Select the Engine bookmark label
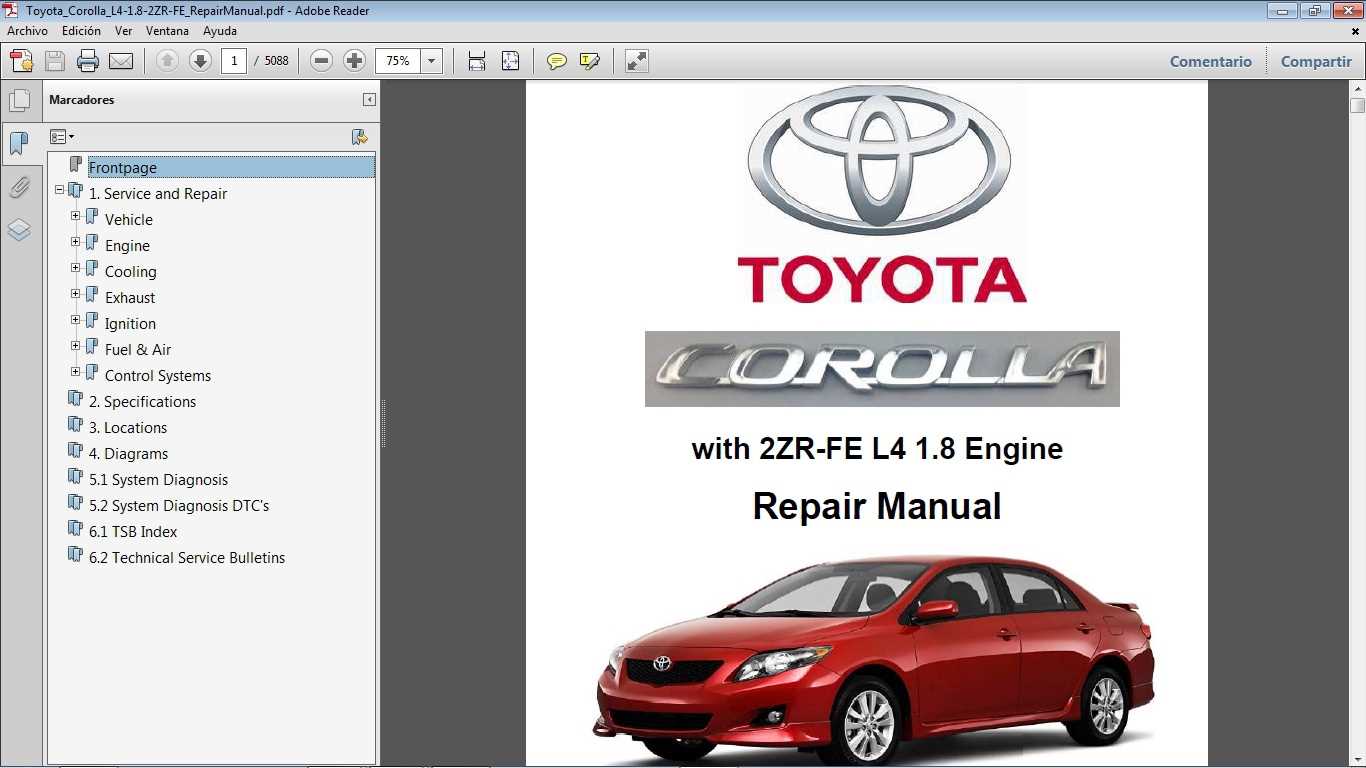The image size is (1366, 768). tap(127, 246)
